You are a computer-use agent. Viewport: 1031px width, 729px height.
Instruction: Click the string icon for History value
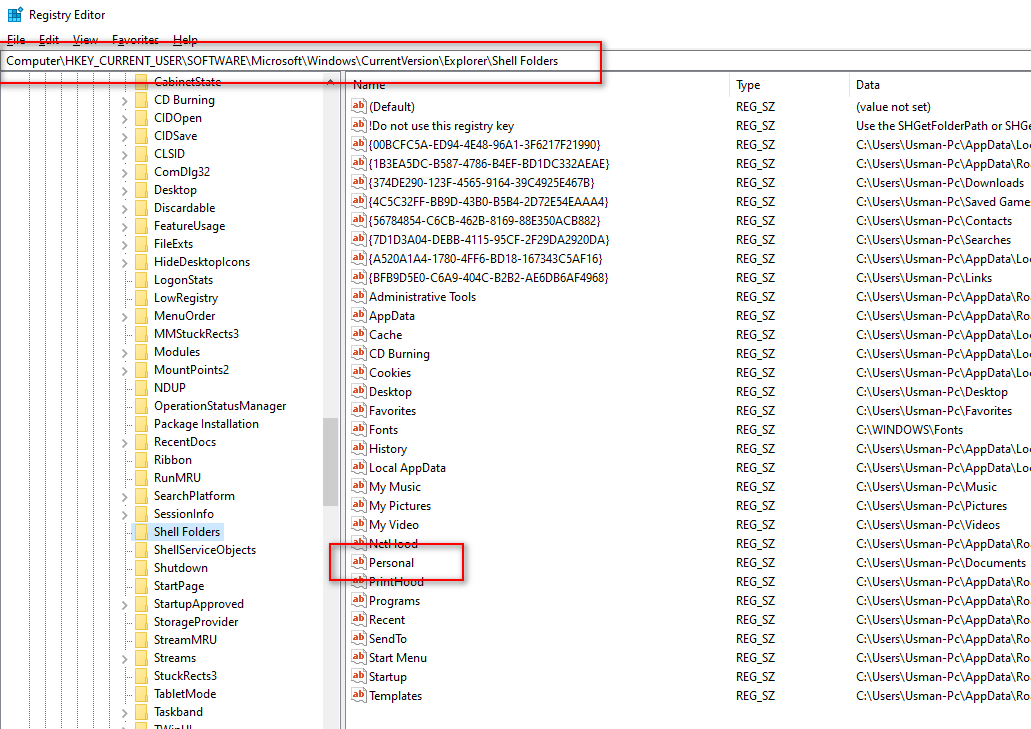[x=358, y=448]
